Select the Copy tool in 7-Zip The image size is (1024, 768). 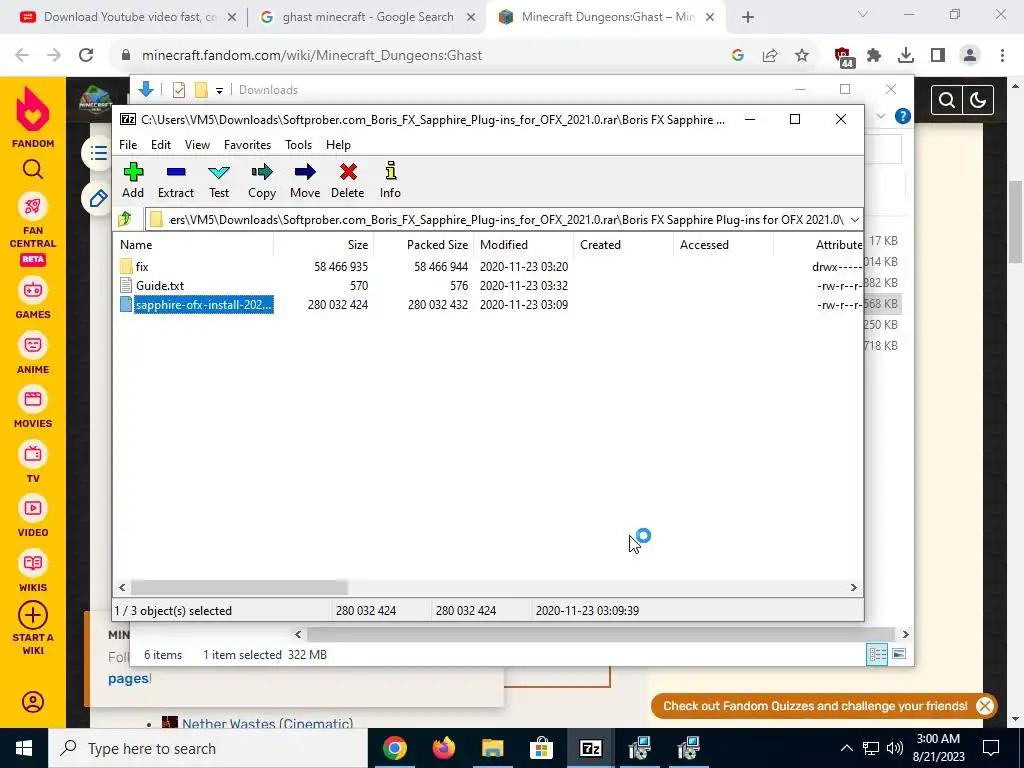(262, 181)
